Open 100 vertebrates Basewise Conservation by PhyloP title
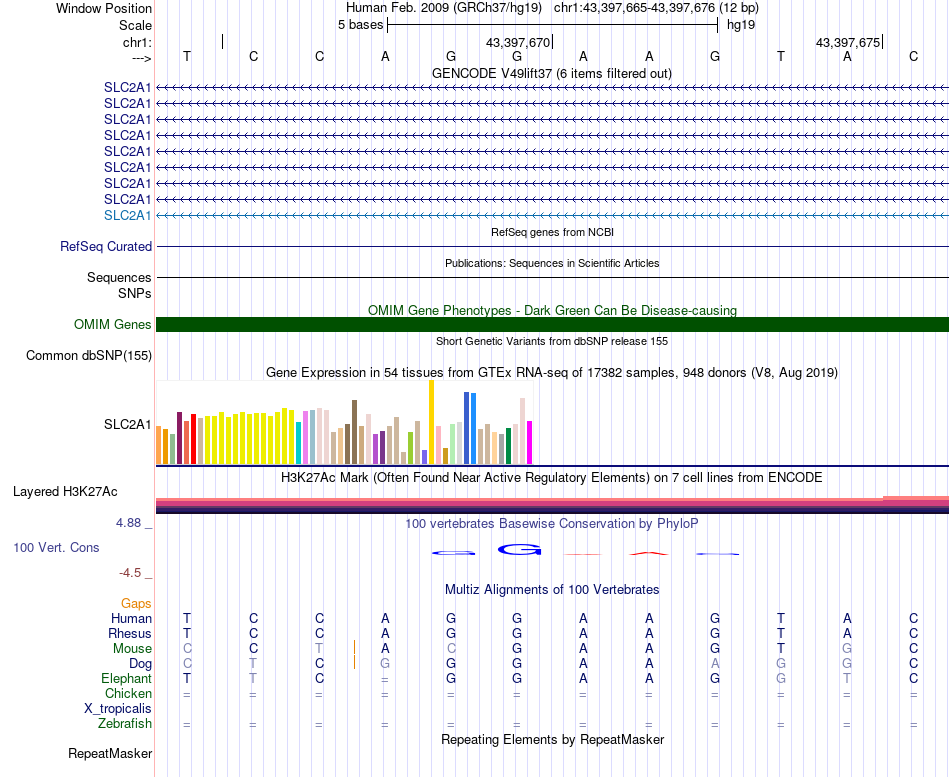The width and height of the screenshot is (950, 777). coord(551,524)
